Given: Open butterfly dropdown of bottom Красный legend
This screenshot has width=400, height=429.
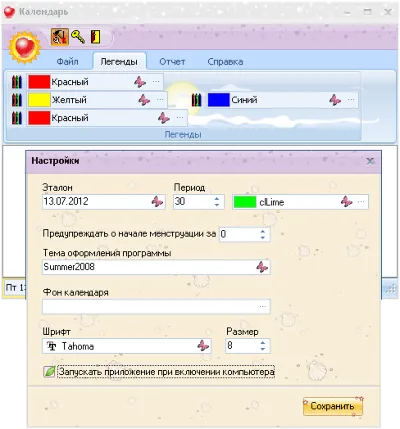Looking at the screenshot, I should 164,118.
